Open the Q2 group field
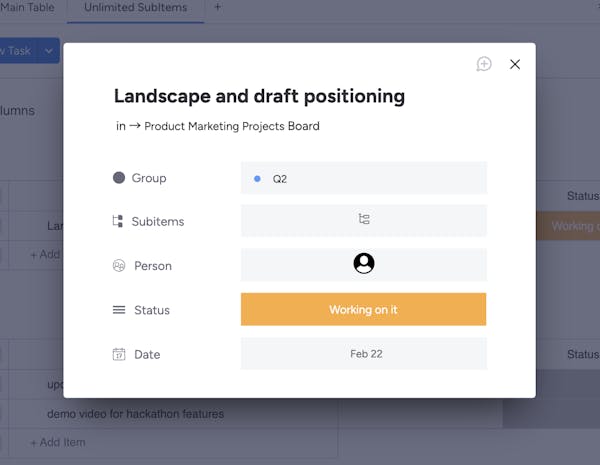 (x=364, y=178)
